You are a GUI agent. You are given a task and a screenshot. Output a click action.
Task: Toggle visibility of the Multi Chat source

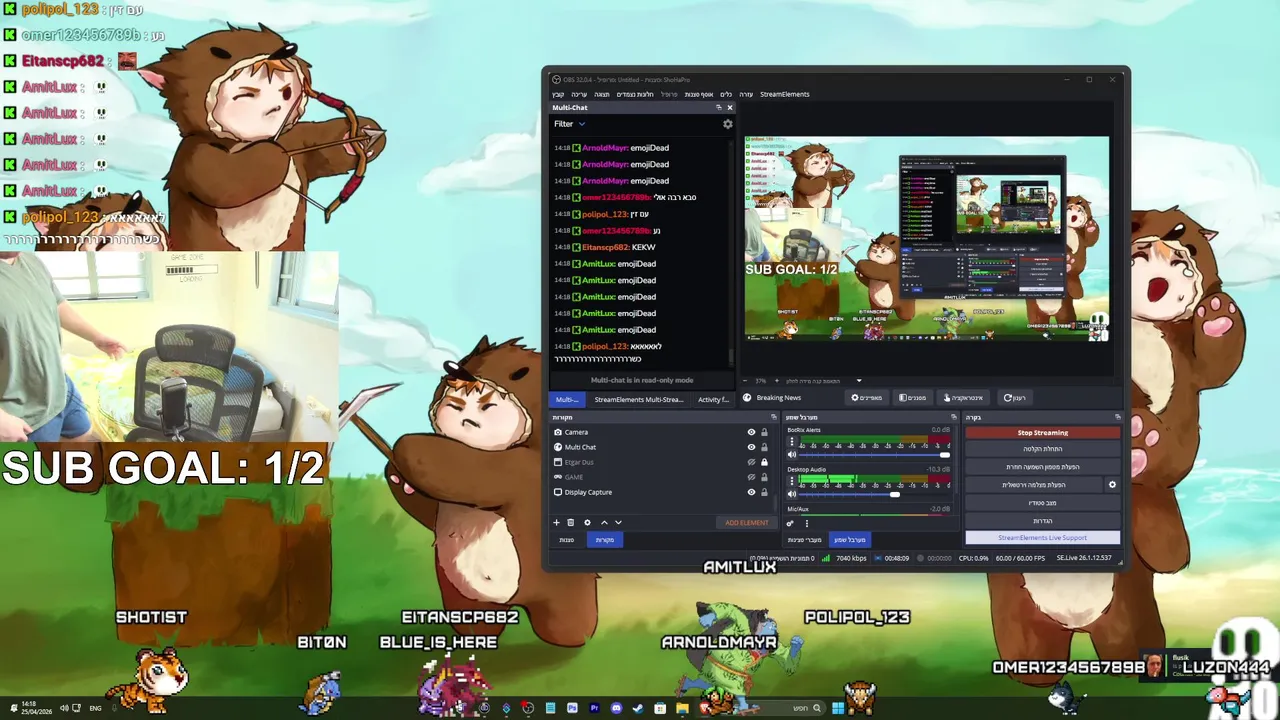[x=751, y=447]
